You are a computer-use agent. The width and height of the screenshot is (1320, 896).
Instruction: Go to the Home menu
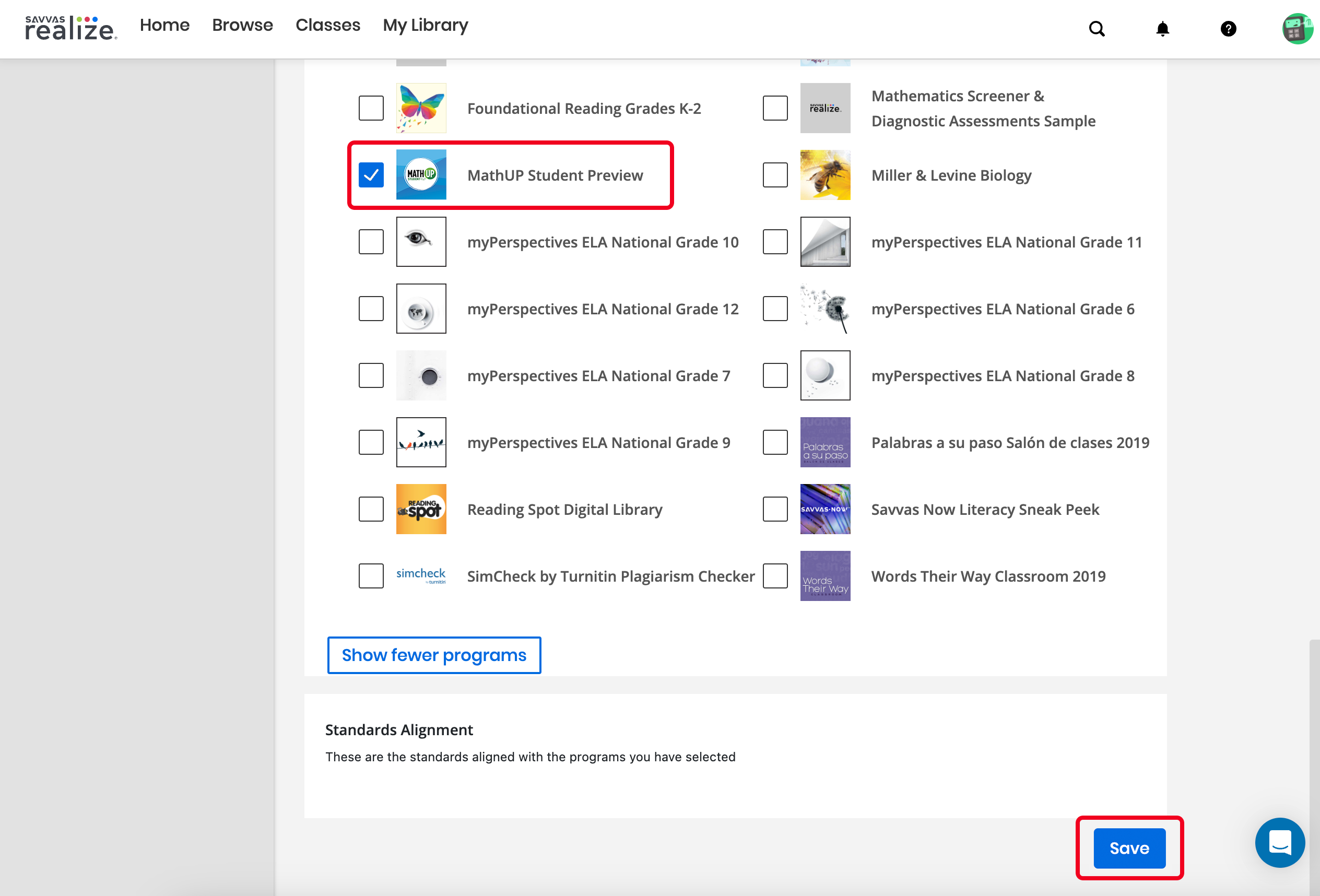(x=164, y=25)
